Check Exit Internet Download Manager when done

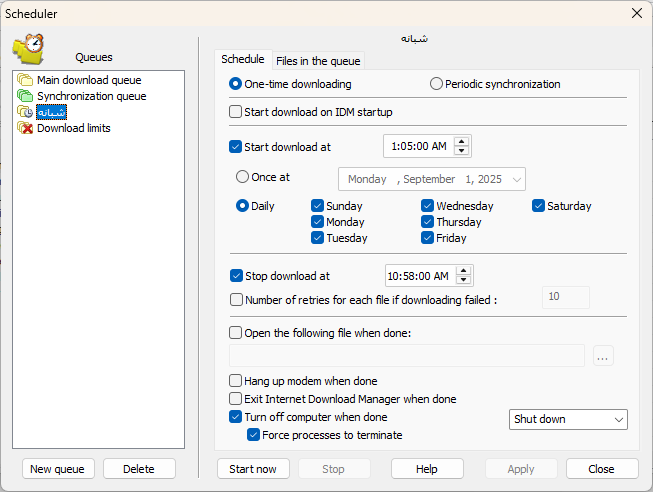[235, 399]
